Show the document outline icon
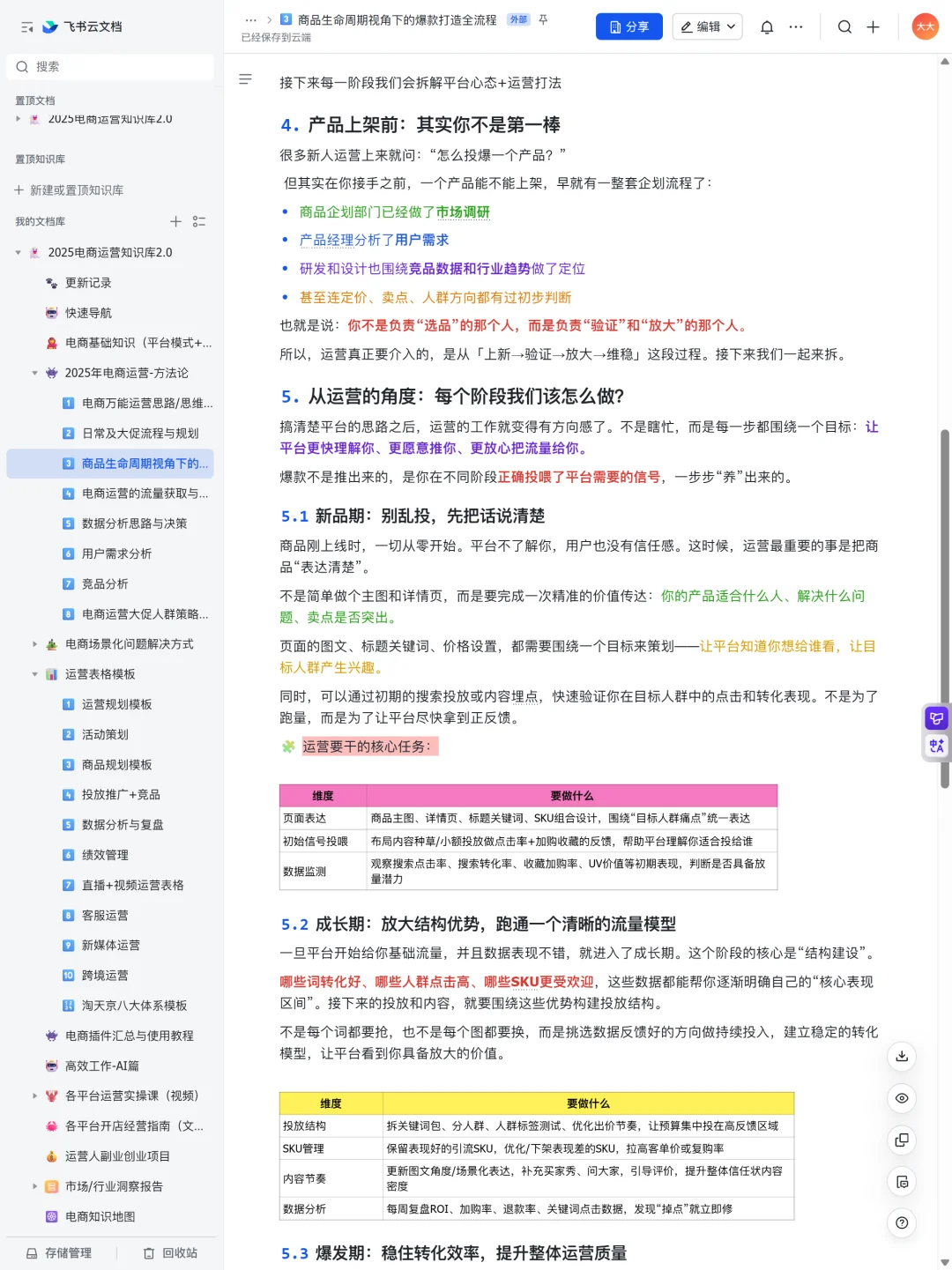The height and width of the screenshot is (1270, 952). 245,79
